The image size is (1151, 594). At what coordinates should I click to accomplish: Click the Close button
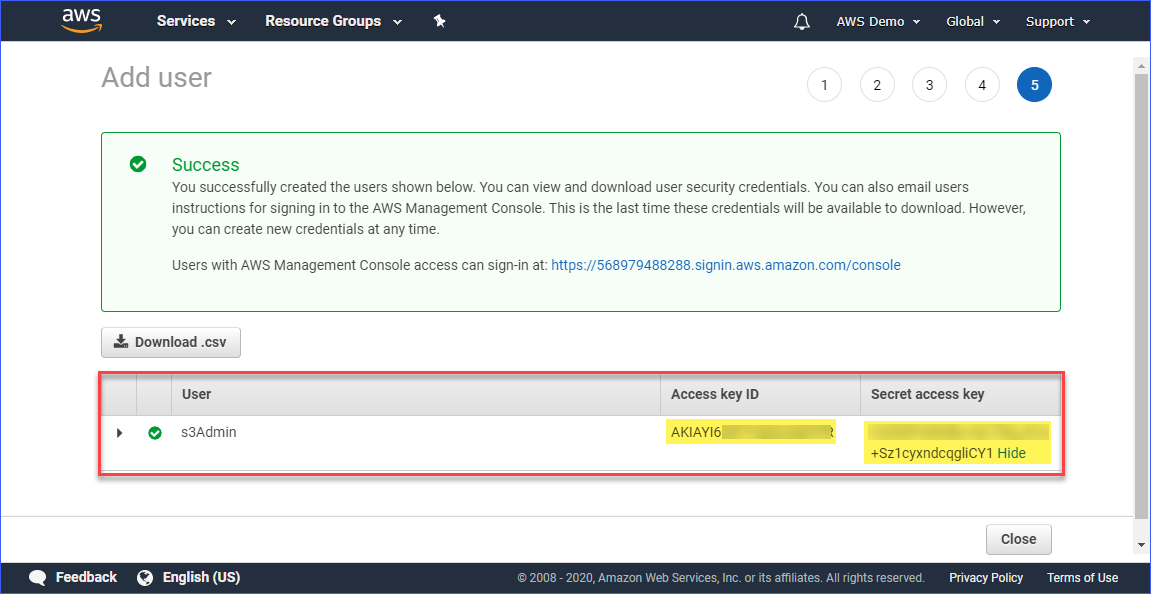coord(1018,539)
